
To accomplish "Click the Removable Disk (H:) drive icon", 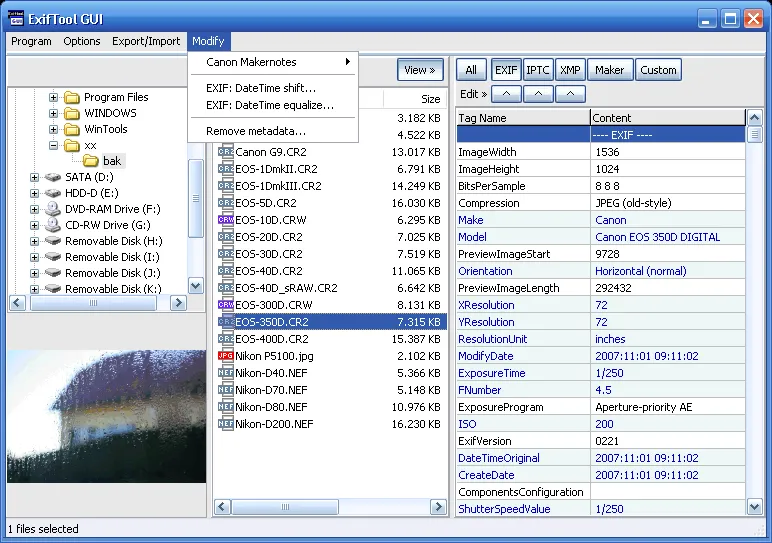I will coord(53,241).
